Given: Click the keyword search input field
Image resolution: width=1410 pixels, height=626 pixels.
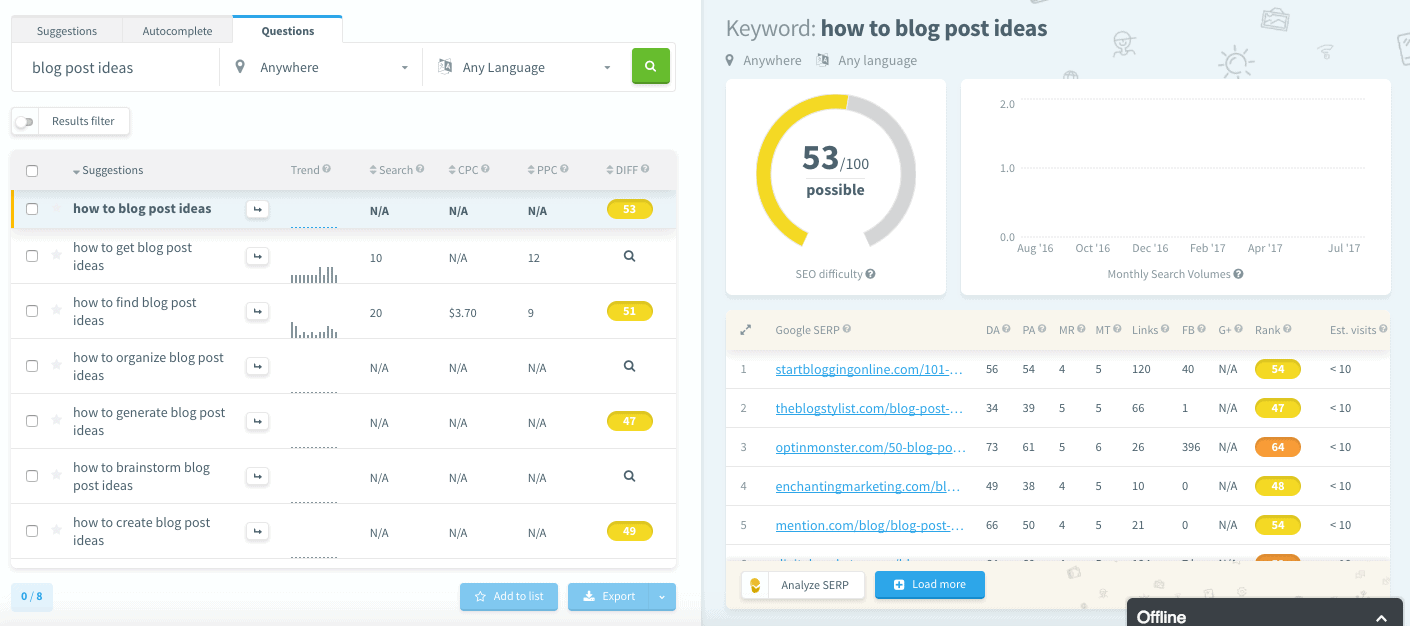Looking at the screenshot, I should tap(120, 68).
